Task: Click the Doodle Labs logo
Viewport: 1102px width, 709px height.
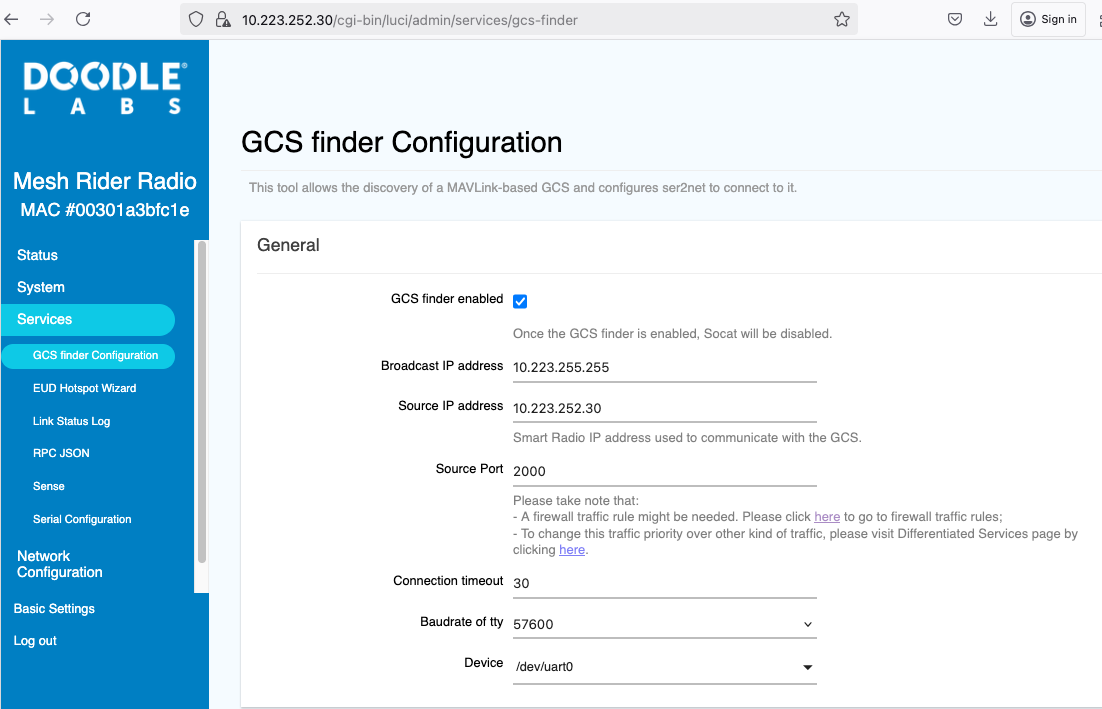Action: click(x=105, y=88)
